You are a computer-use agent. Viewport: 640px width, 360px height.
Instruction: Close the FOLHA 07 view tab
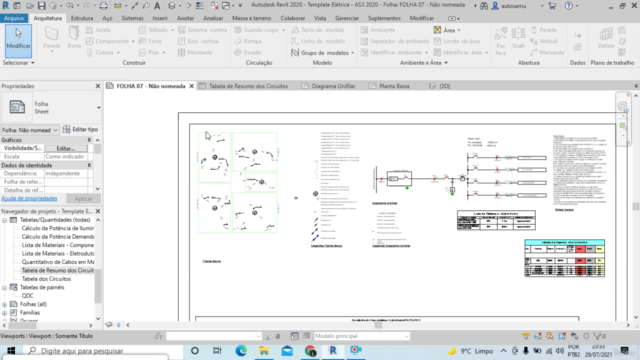(x=191, y=86)
